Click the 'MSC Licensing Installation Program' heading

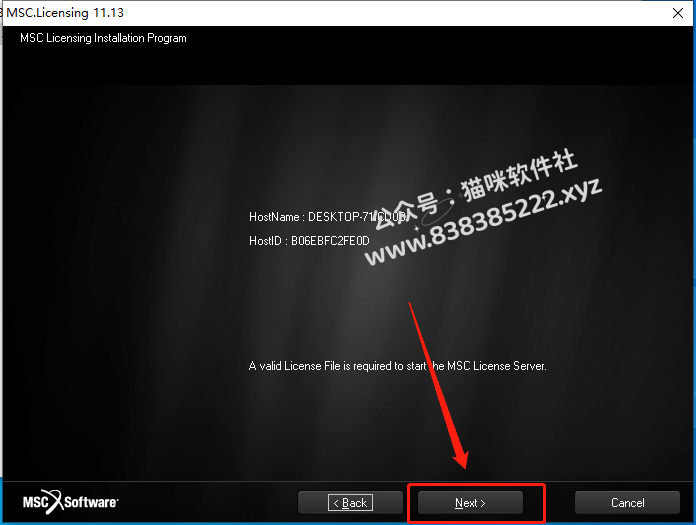click(103, 38)
